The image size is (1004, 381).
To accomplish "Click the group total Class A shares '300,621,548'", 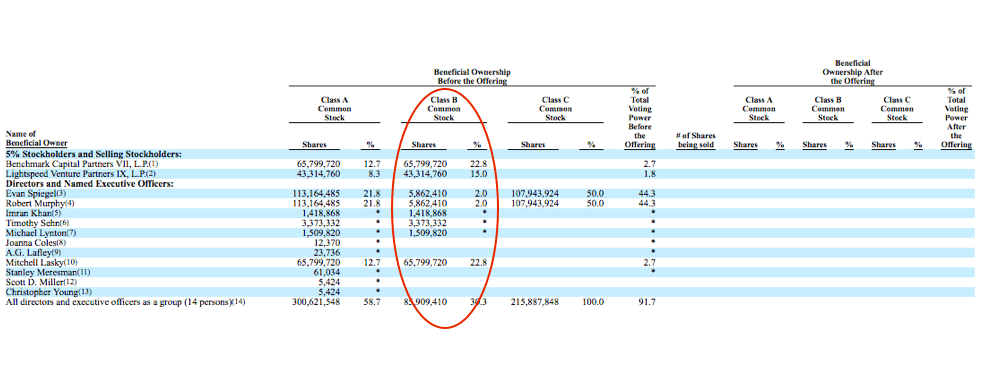I will 316,302.
